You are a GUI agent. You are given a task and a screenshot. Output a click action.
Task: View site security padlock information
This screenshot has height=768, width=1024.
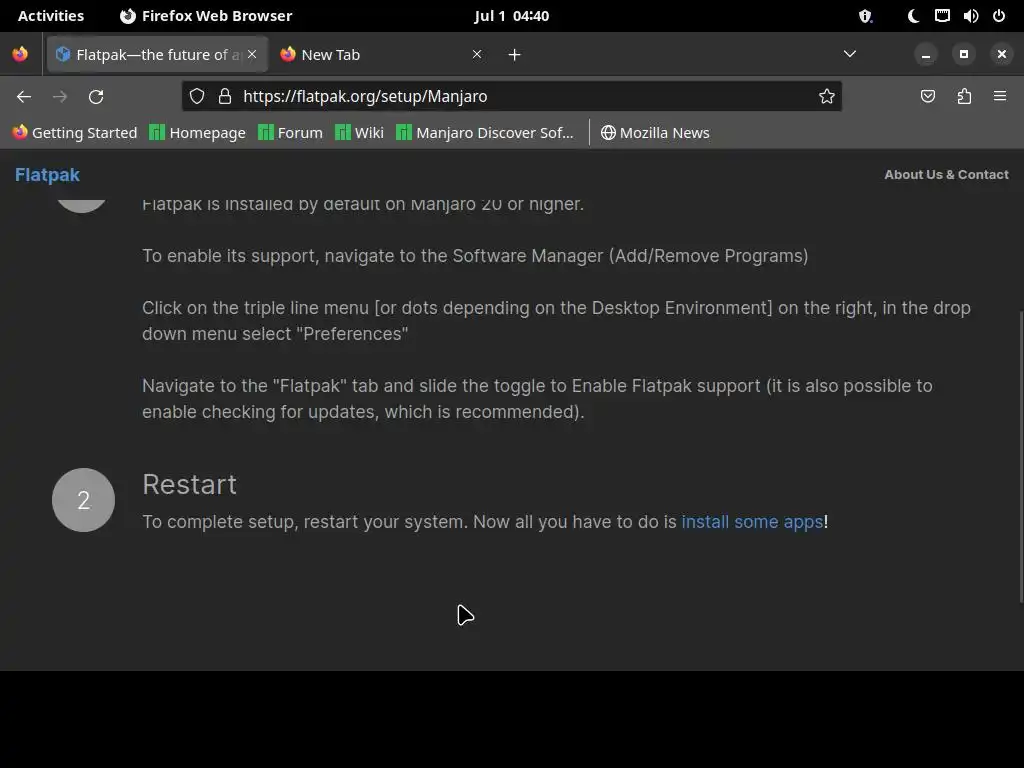[x=225, y=97]
